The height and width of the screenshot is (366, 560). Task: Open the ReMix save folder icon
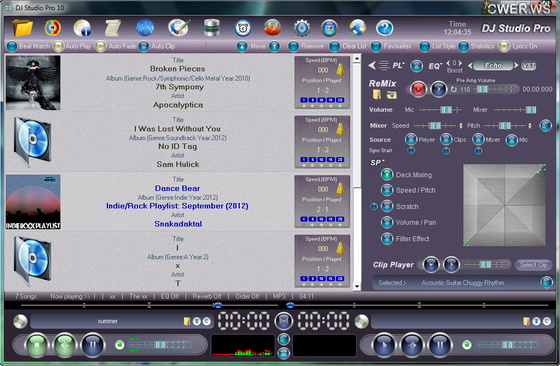pyautogui.click(x=377, y=95)
